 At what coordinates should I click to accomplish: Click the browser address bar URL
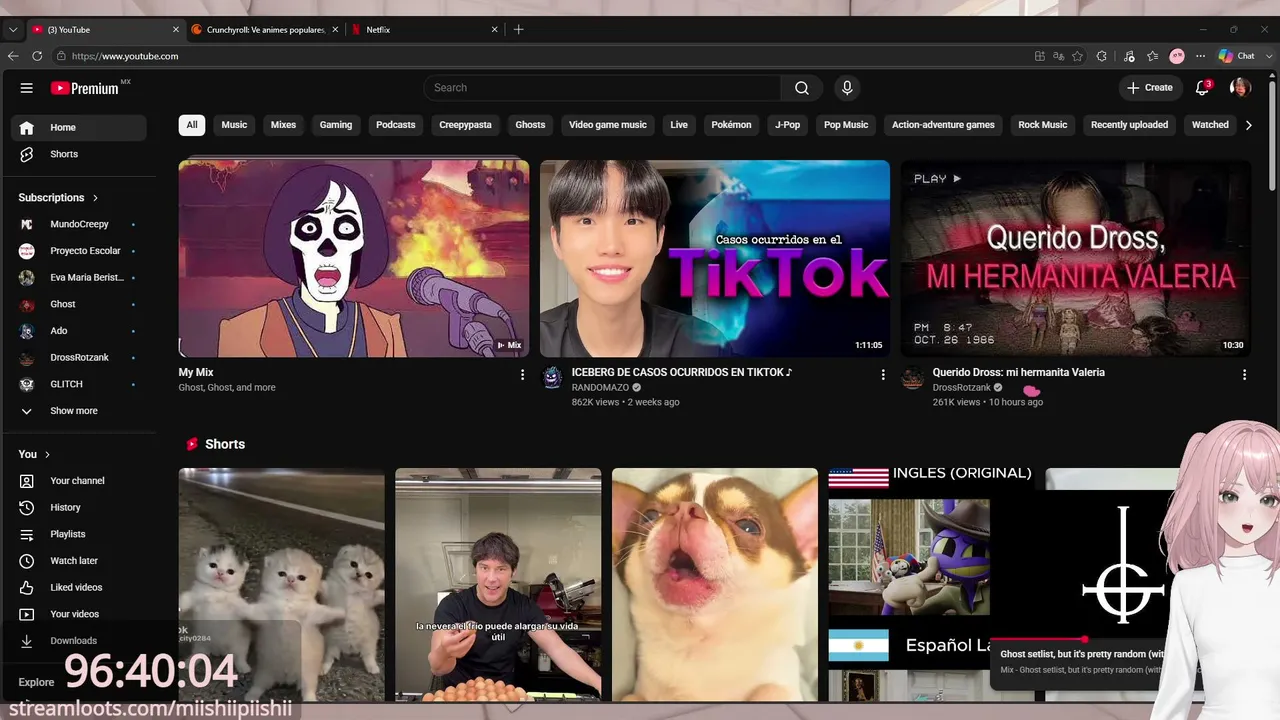[x=125, y=56]
